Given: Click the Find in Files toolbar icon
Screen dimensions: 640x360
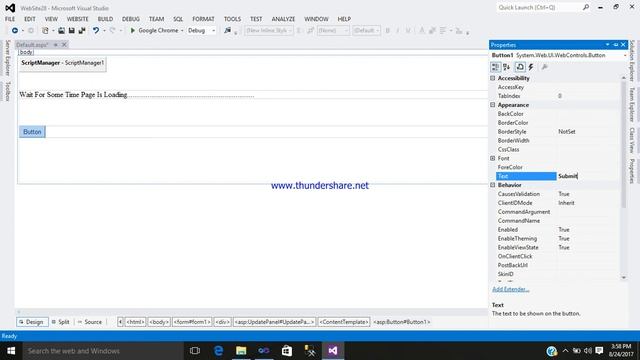Looking at the screenshot, I should click(228, 31).
